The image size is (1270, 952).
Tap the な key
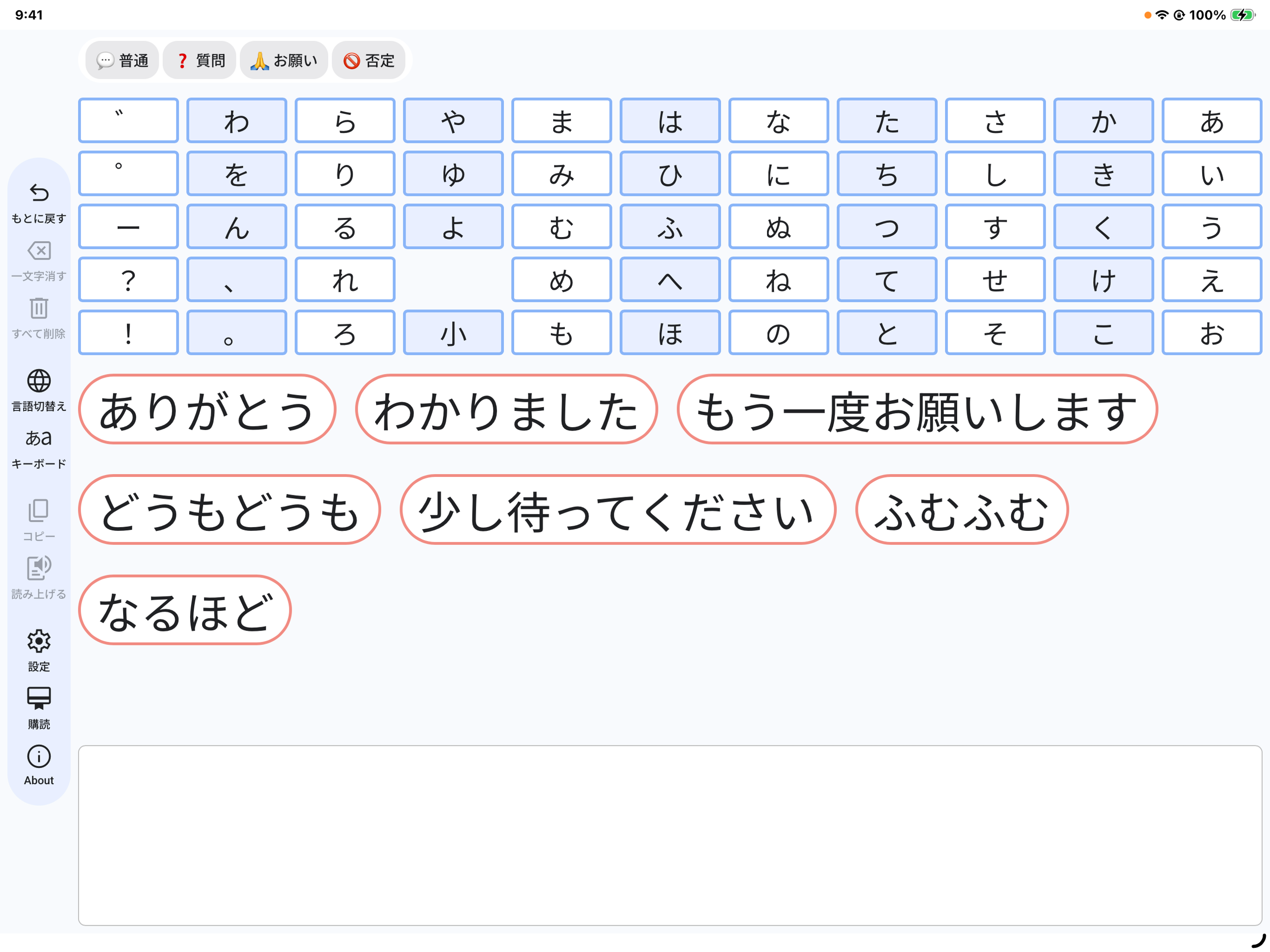779,120
